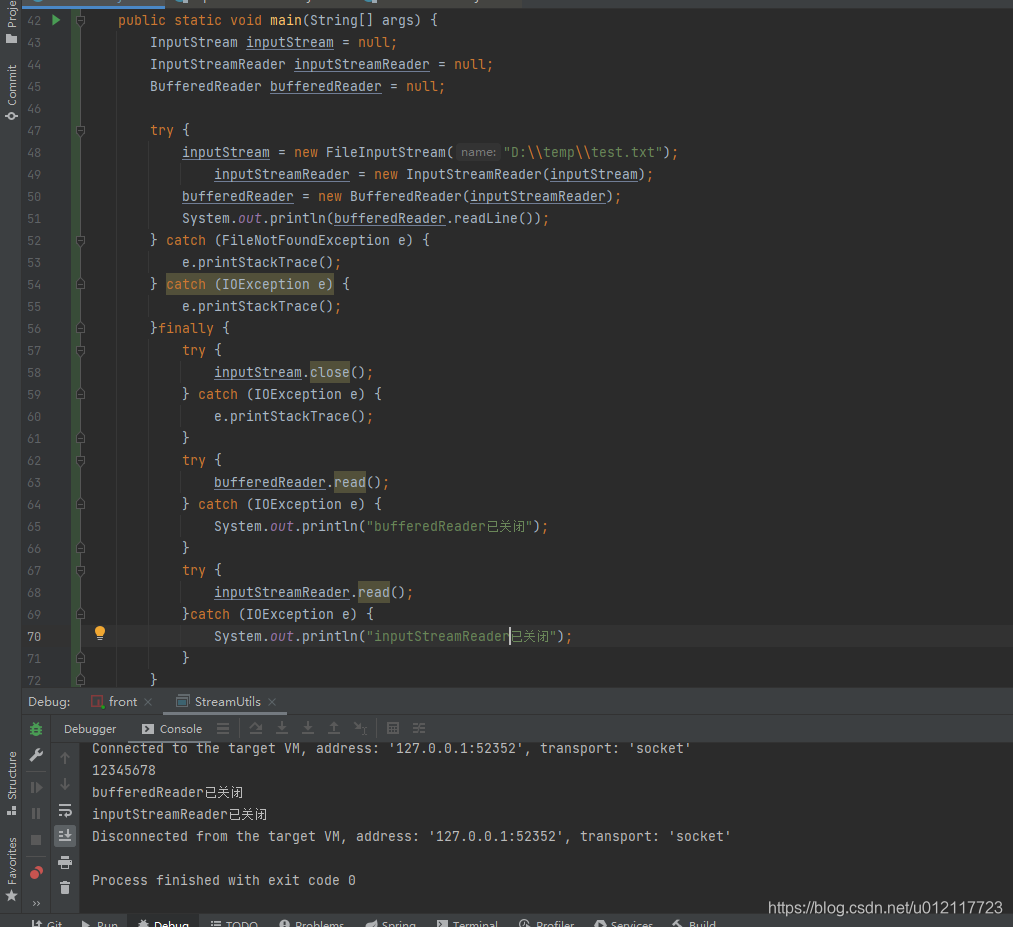The image size is (1013, 927).
Task: Collapse the try fold on line 62
Action: (x=81, y=461)
